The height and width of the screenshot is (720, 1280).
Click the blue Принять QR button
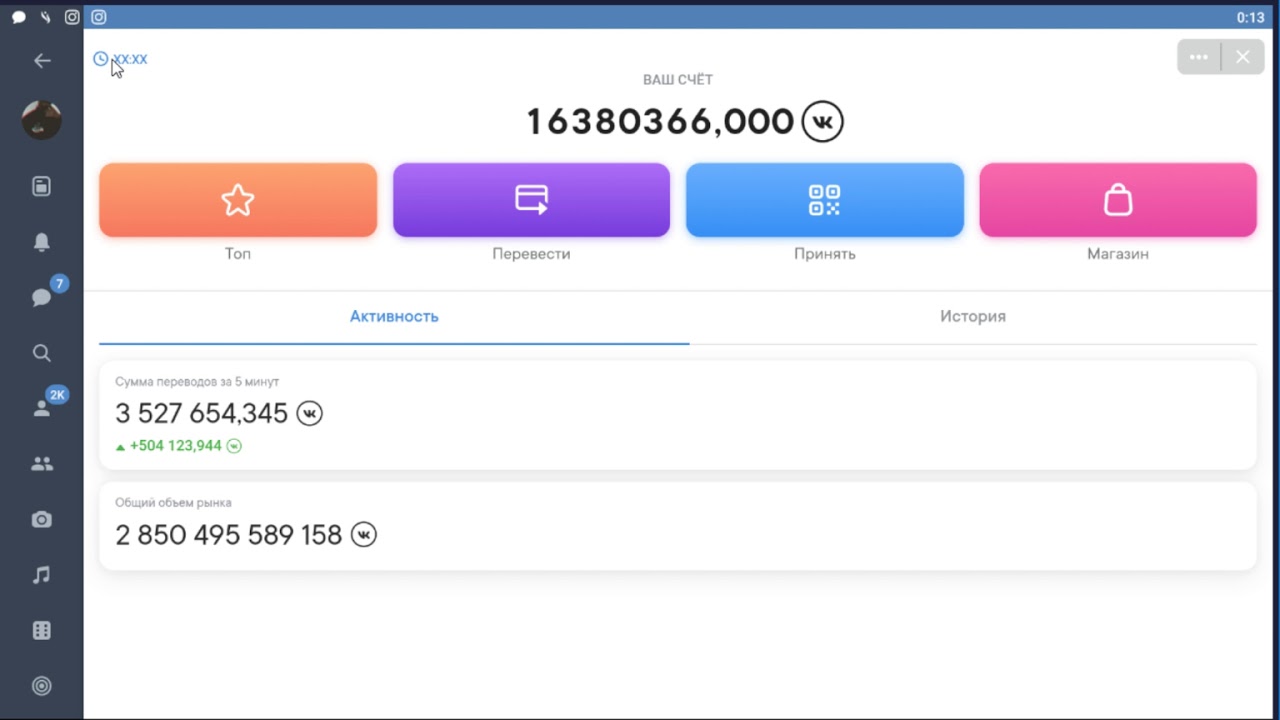[x=825, y=200]
